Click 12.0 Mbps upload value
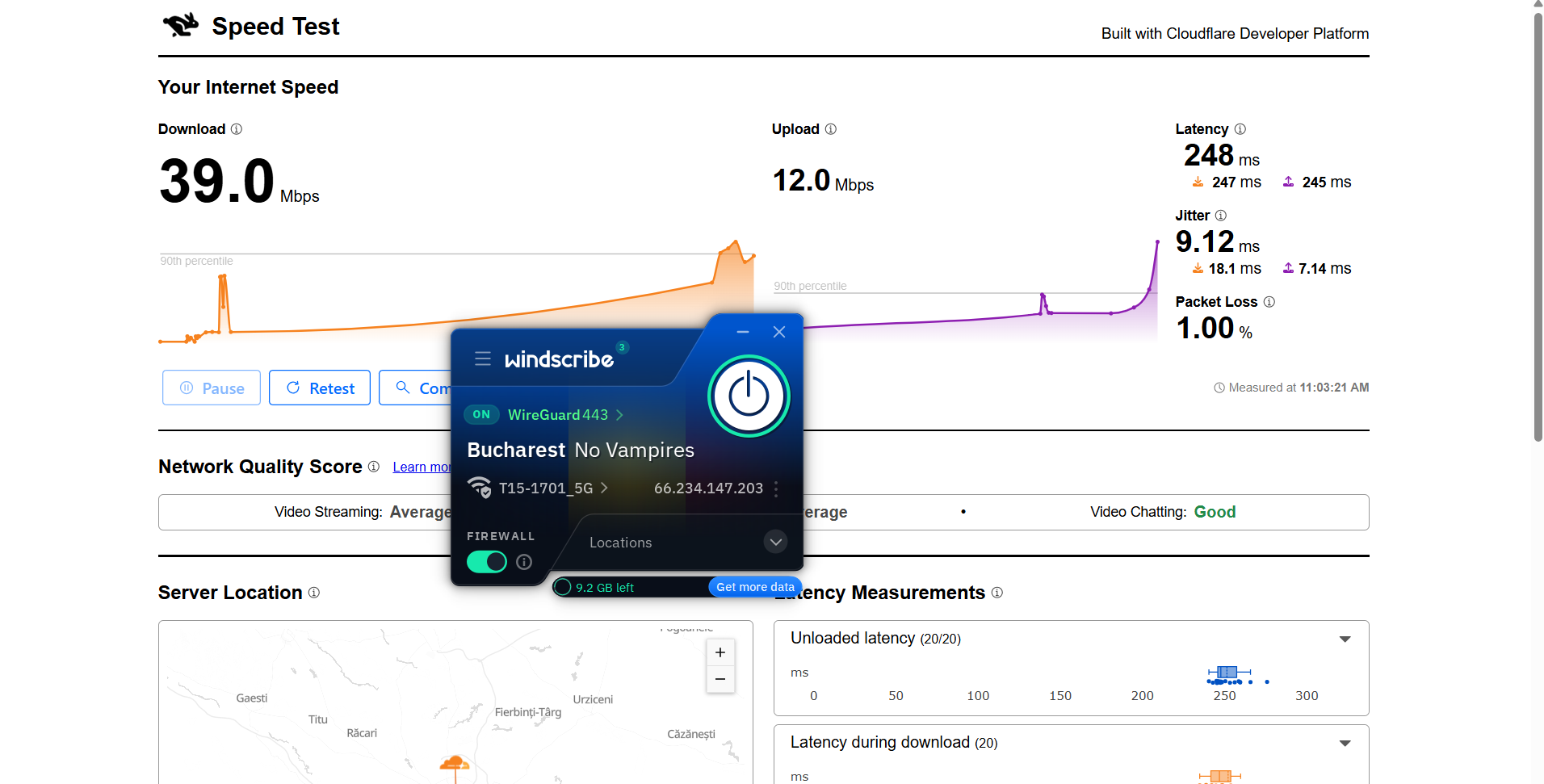Screen dimensions: 1544x784 [823, 180]
